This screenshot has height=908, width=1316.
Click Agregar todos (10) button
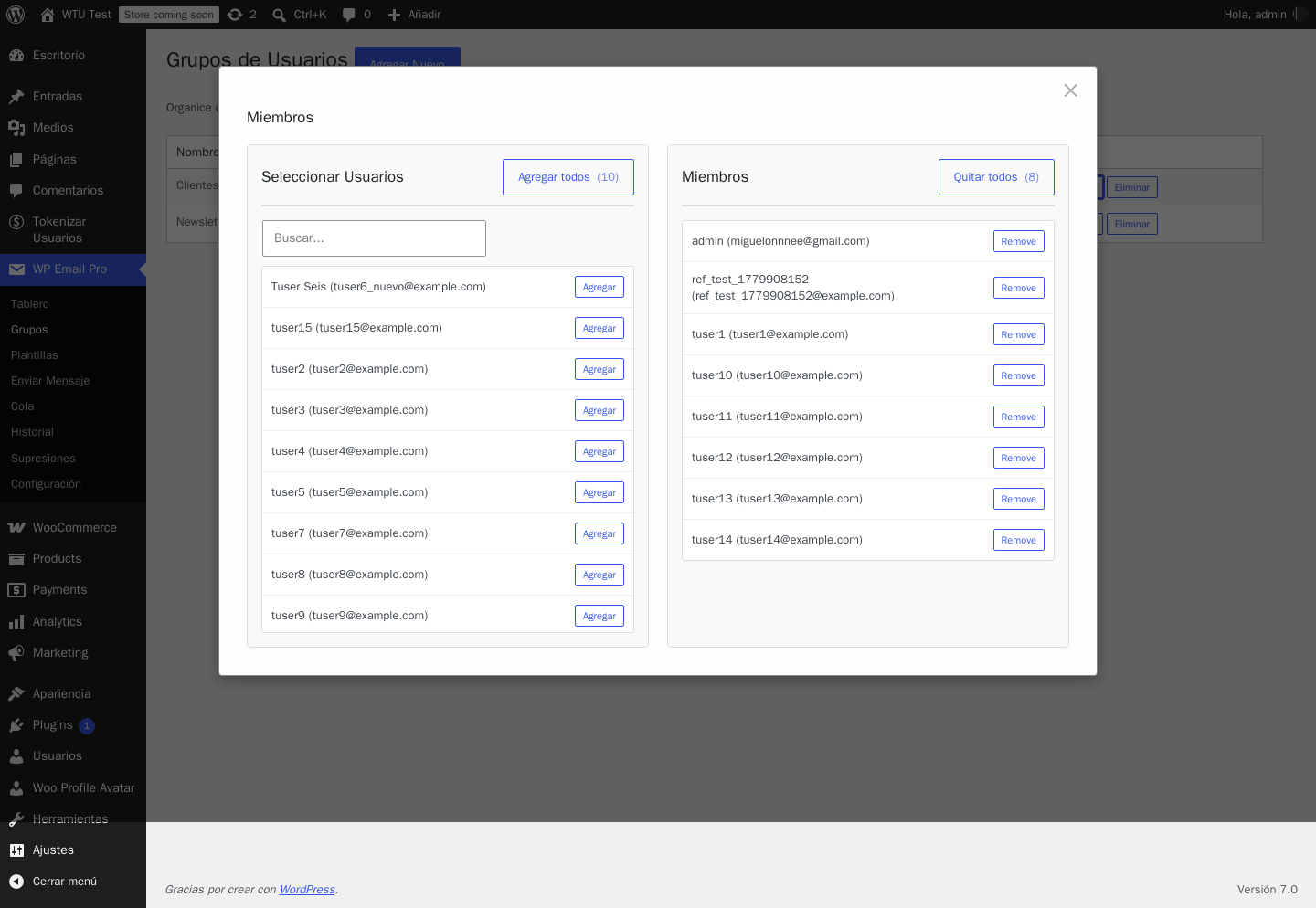point(568,177)
